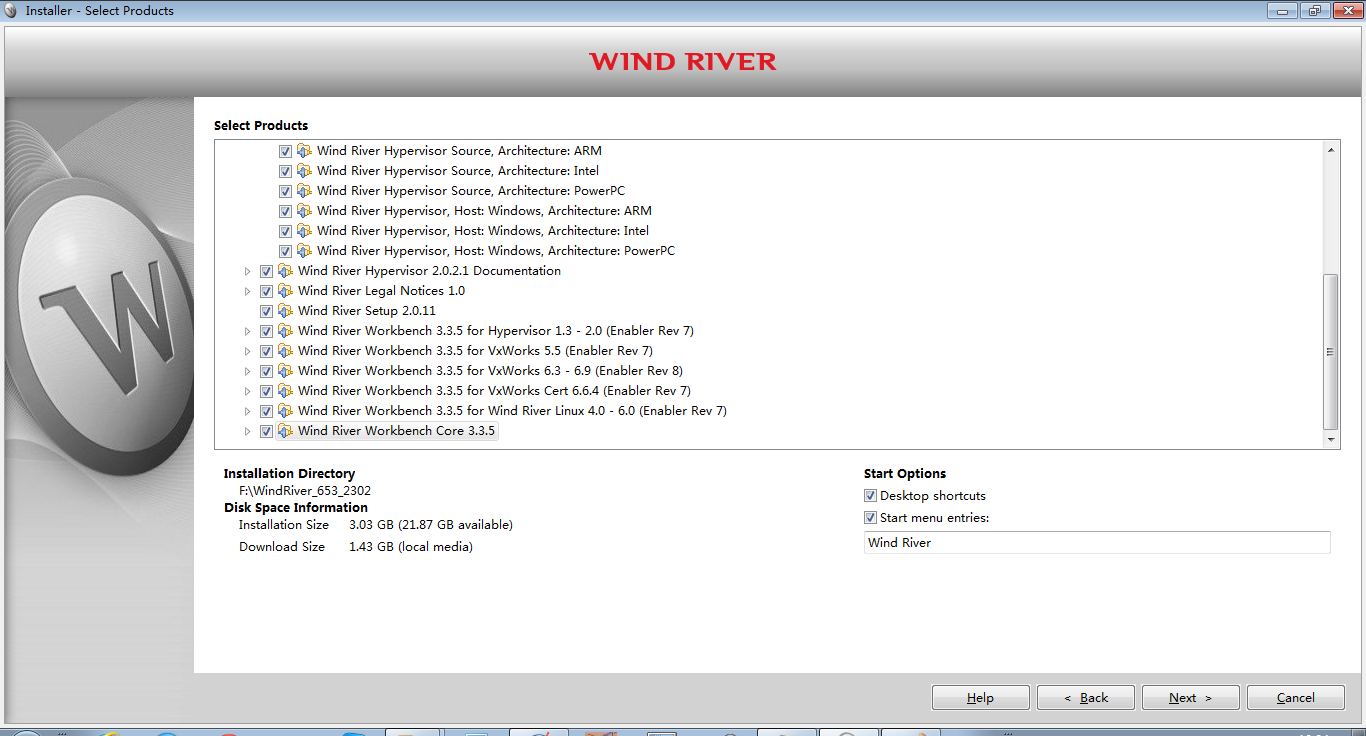This screenshot has width=1366, height=736.
Task: Select Wind River Workbench Core 3.3.5 text
Action: click(396, 431)
